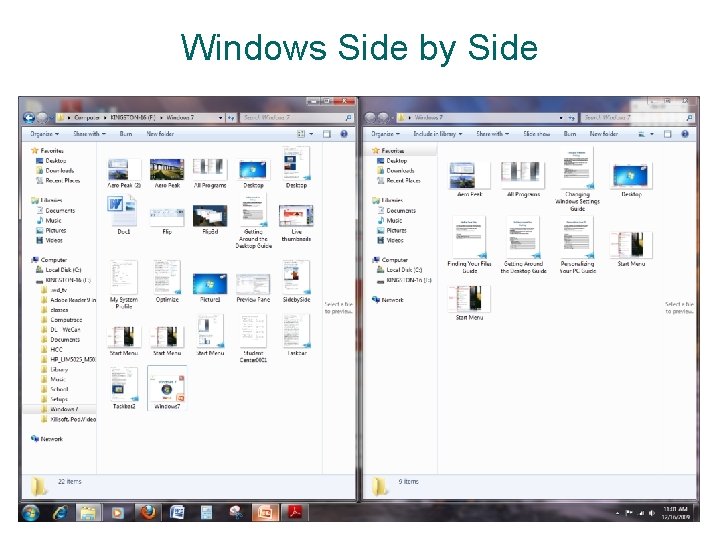Viewport: 720px width, 540px height.
Task: Open the Organize menu in the left window
Action: click(45, 134)
